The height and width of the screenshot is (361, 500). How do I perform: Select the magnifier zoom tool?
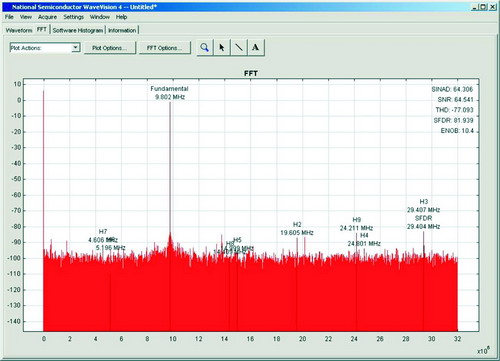pyautogui.click(x=205, y=48)
